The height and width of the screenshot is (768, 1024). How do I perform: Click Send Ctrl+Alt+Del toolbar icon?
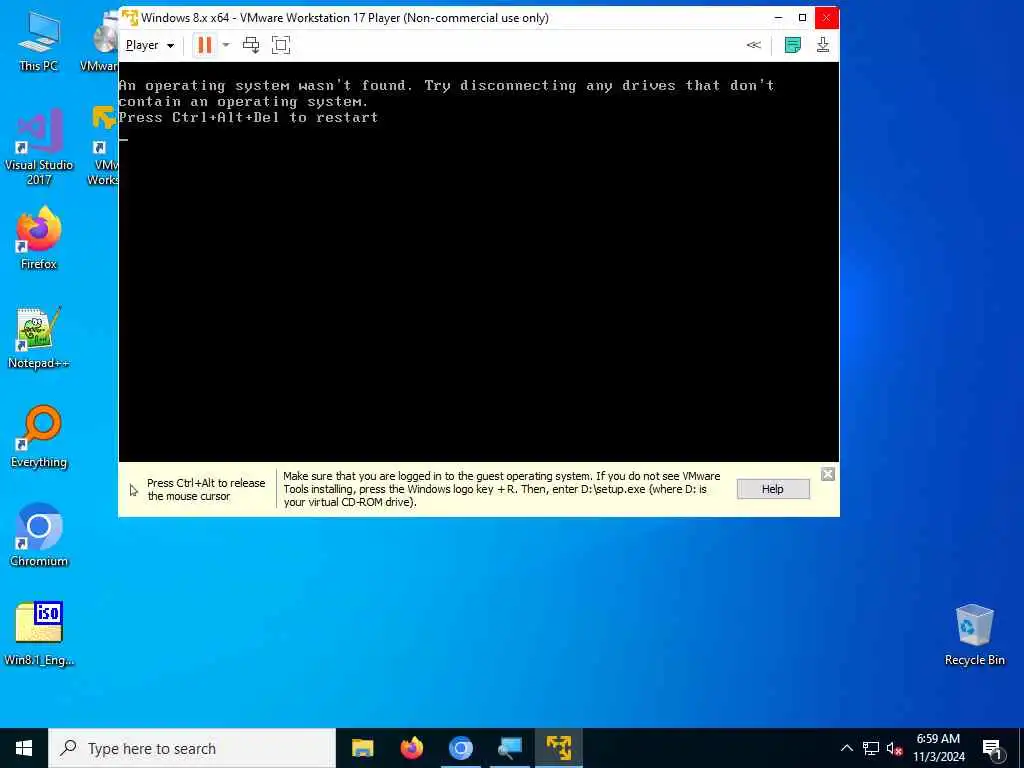[x=251, y=45]
